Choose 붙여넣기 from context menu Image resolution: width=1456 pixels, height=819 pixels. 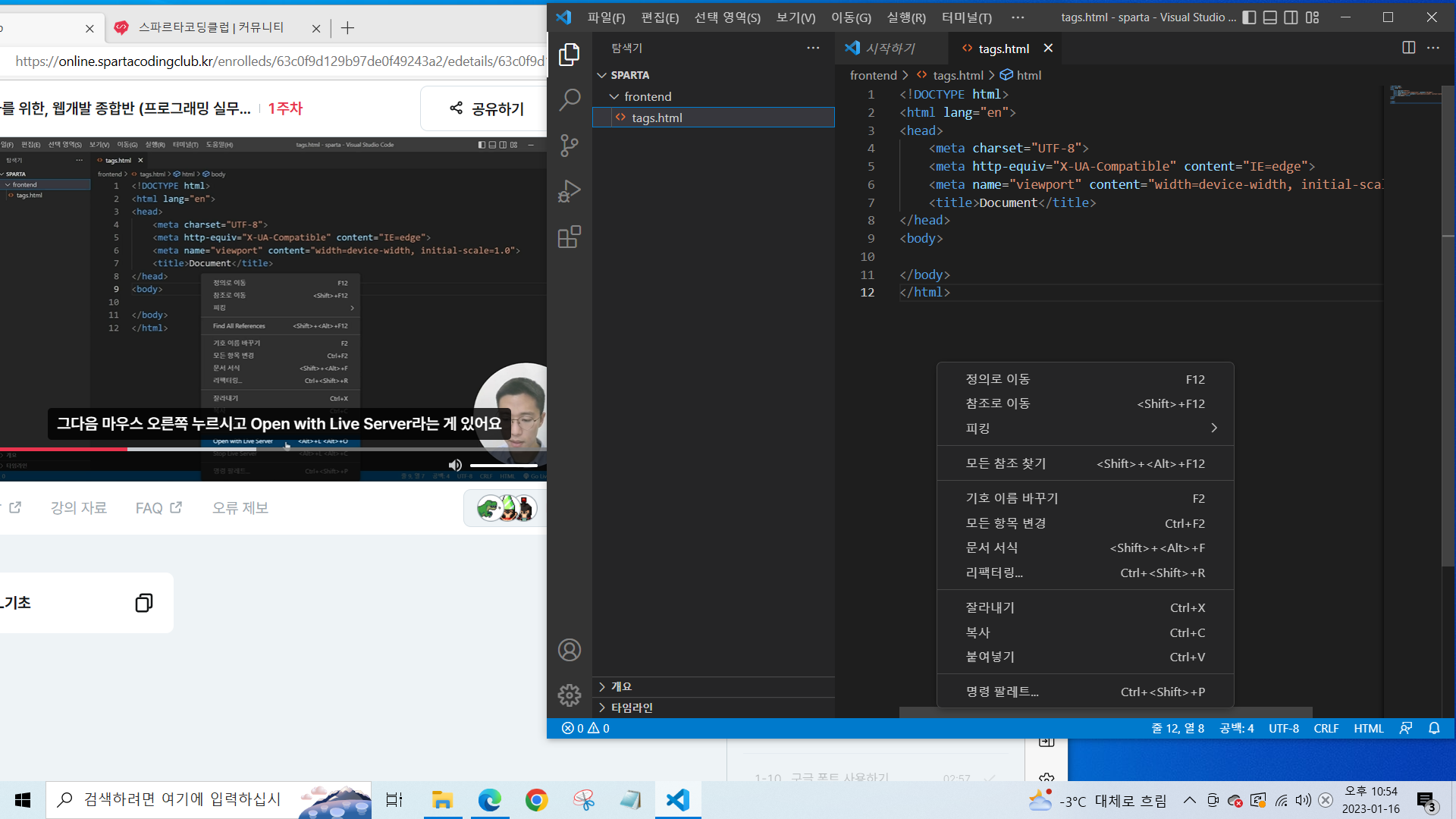tap(1085, 657)
